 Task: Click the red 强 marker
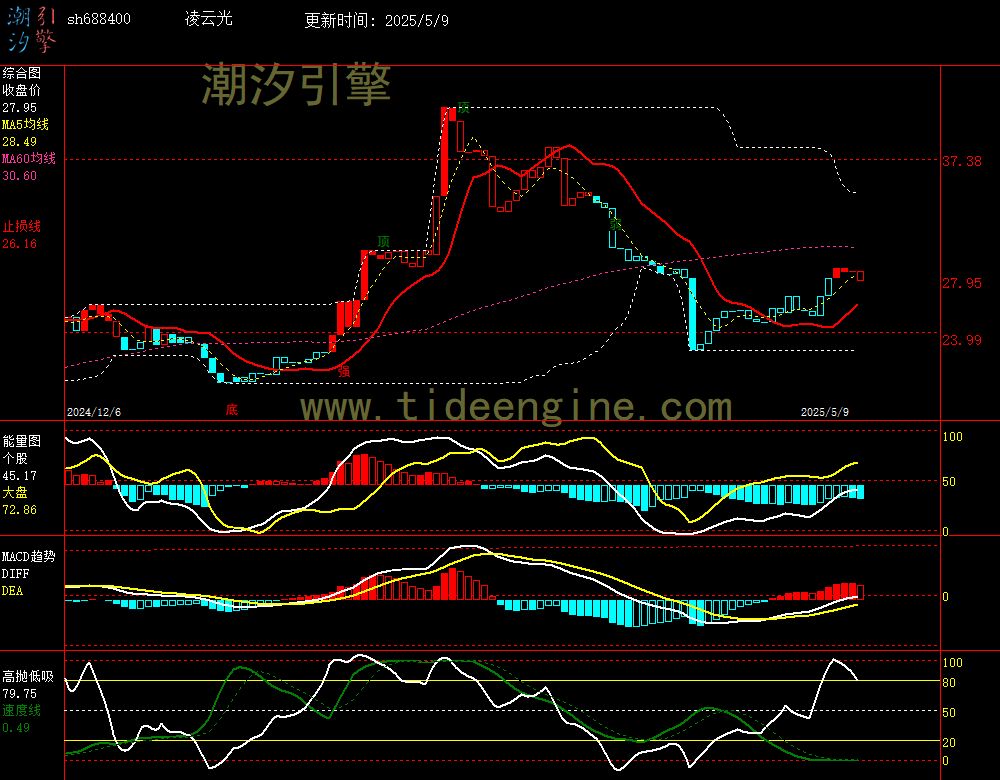[x=344, y=371]
